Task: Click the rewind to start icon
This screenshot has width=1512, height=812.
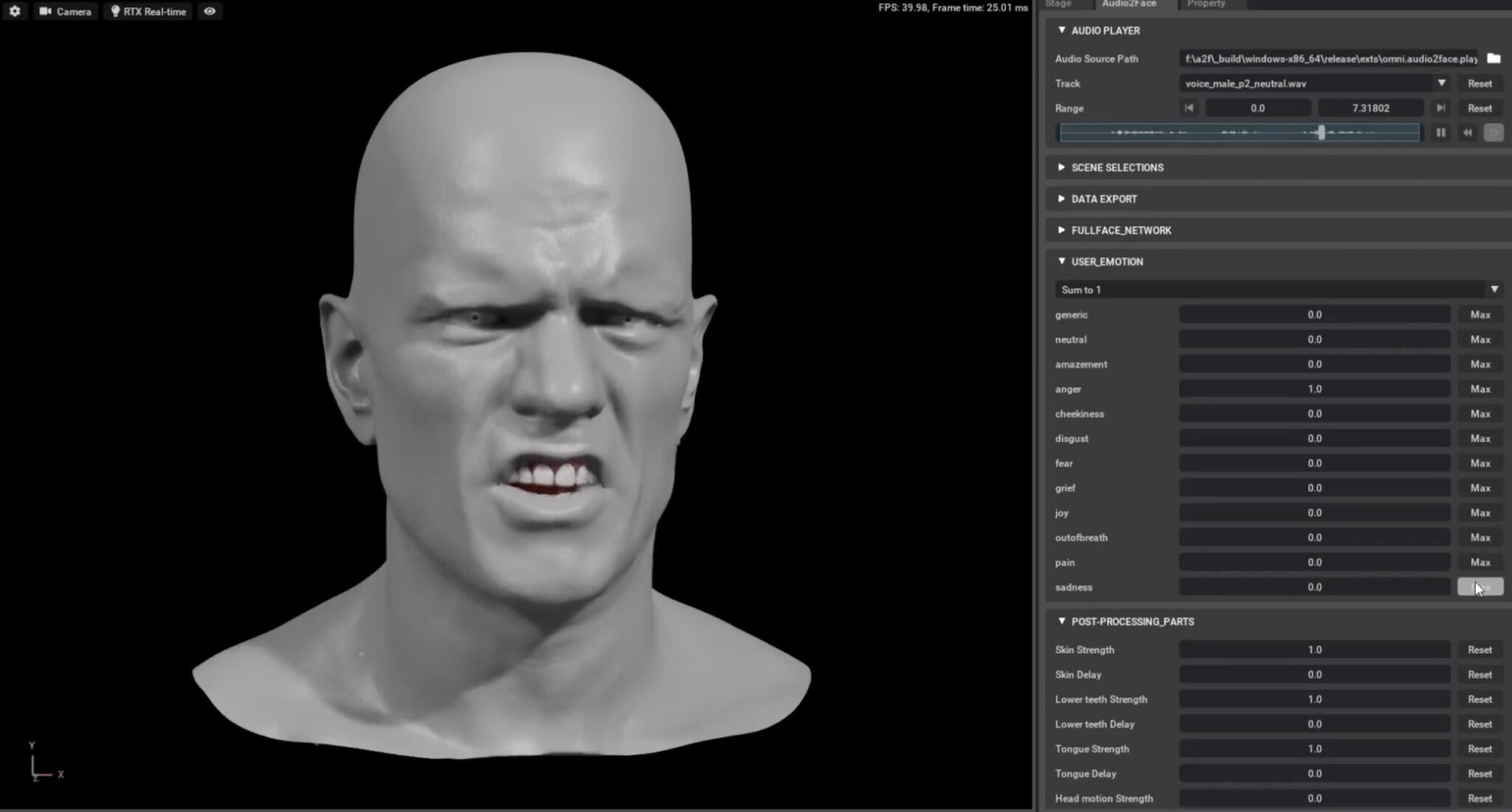Action: coord(1467,133)
